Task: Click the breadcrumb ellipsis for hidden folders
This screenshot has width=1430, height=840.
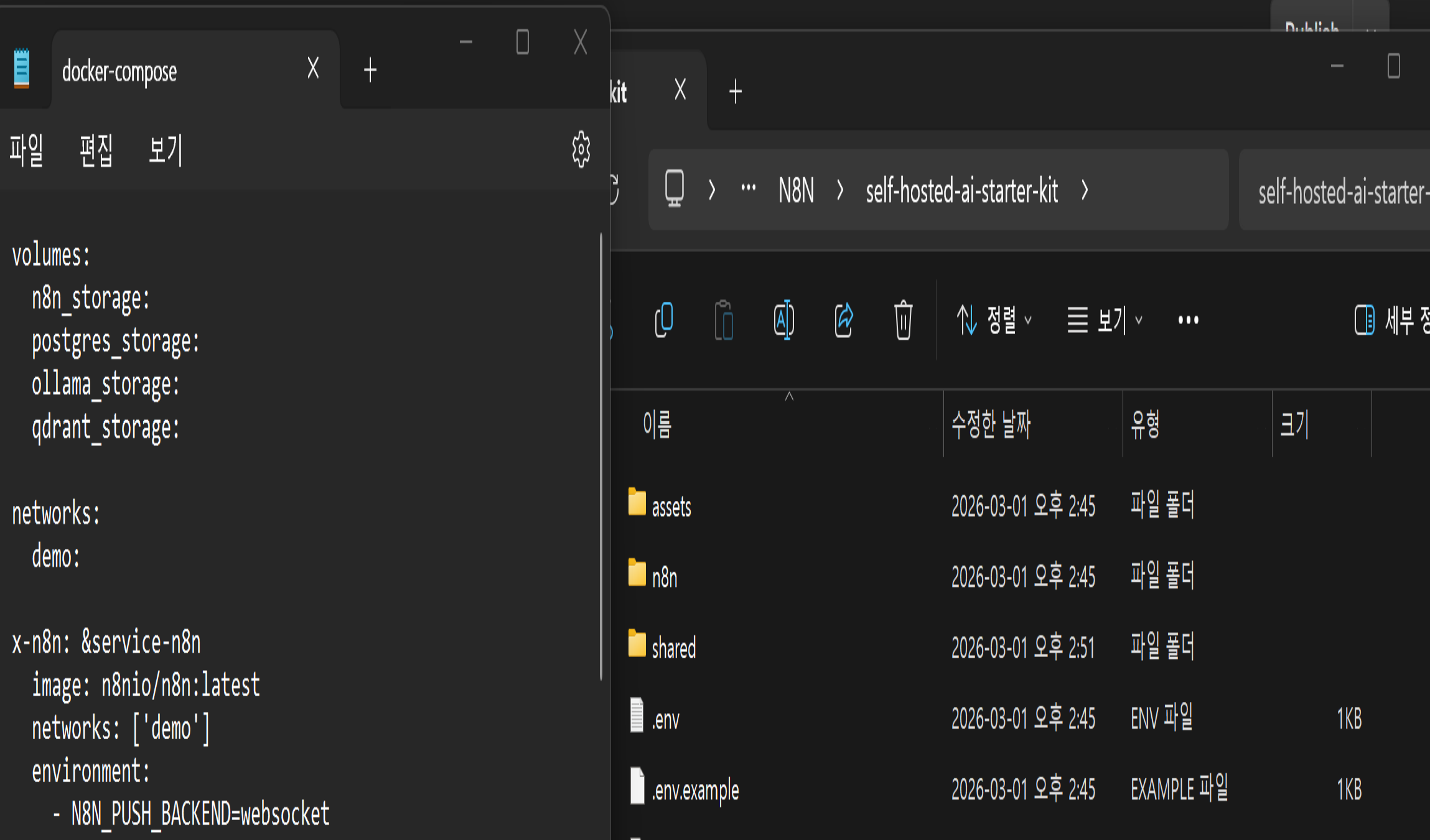Action: [x=748, y=189]
